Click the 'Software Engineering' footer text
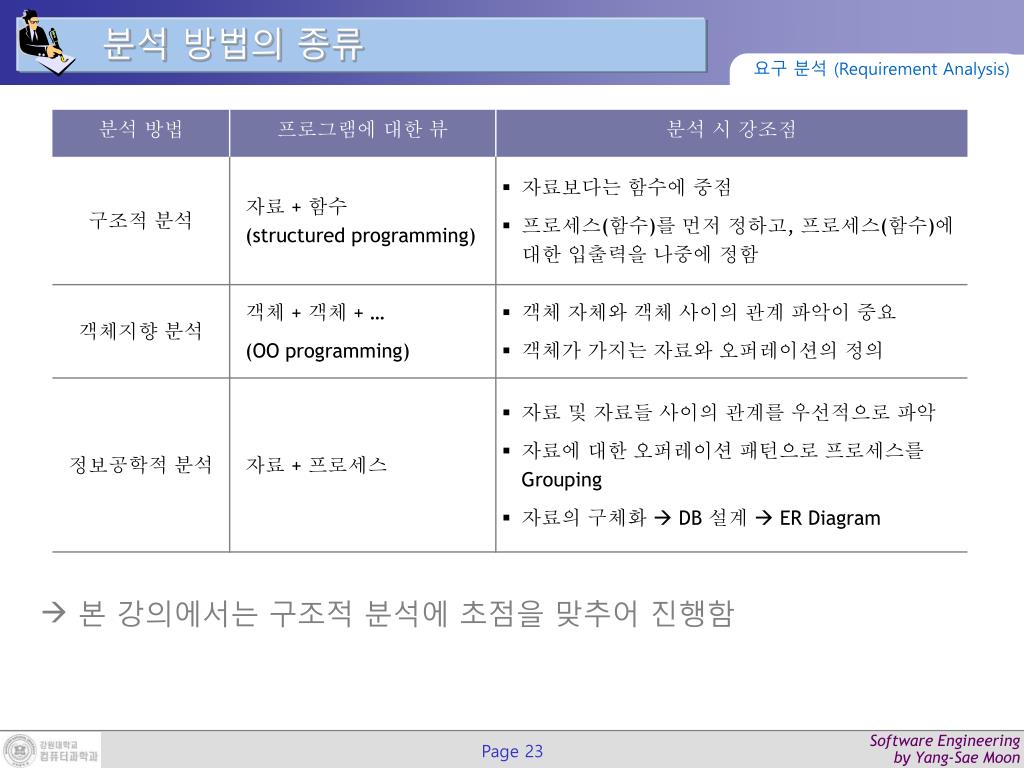 pos(944,741)
